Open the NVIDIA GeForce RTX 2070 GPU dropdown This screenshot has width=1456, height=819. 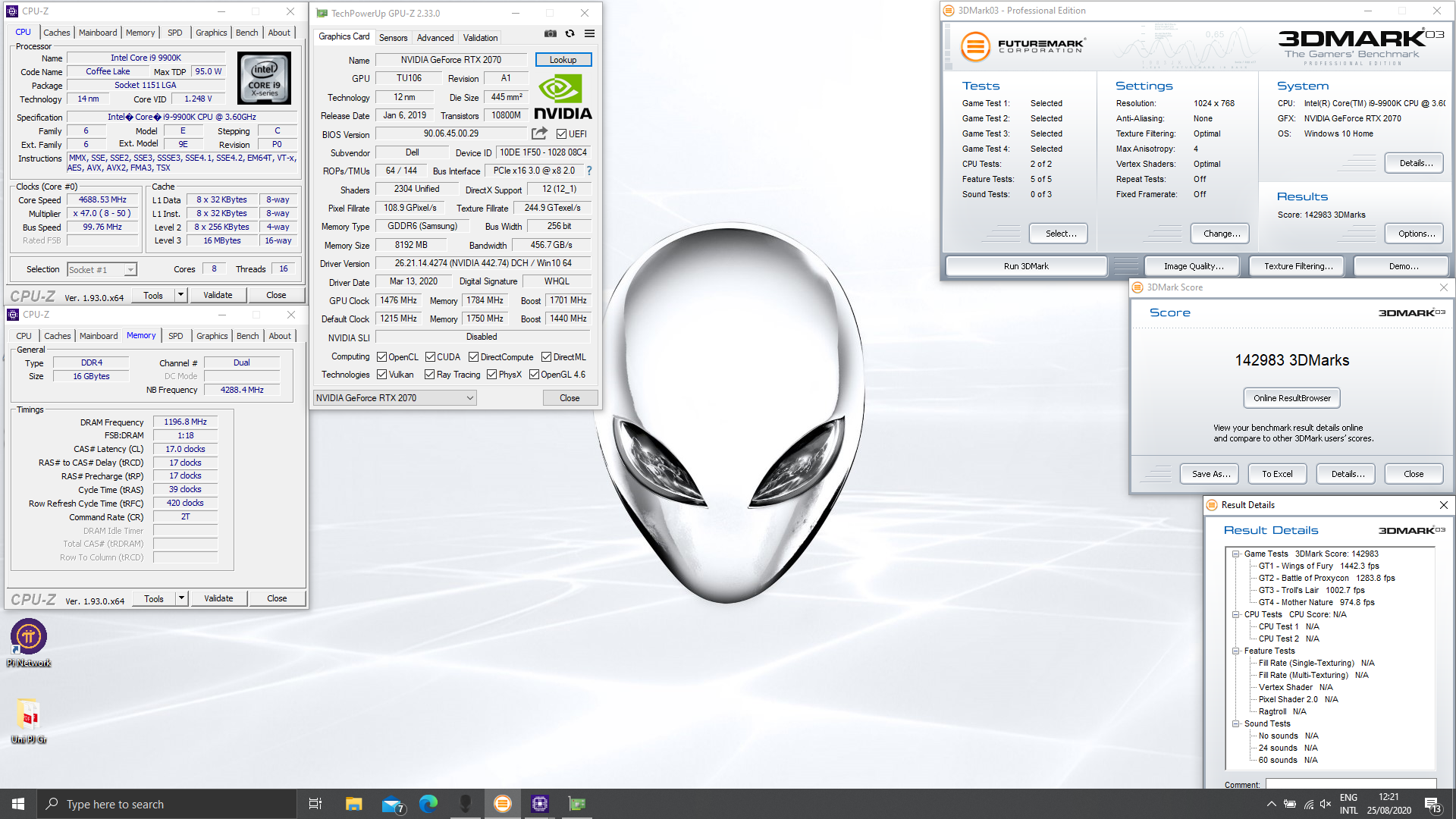tap(395, 398)
